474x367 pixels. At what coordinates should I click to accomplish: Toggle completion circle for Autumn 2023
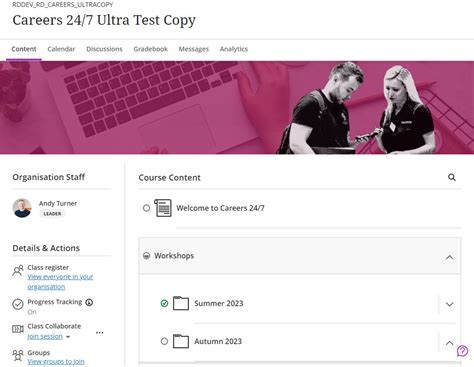[x=164, y=341]
